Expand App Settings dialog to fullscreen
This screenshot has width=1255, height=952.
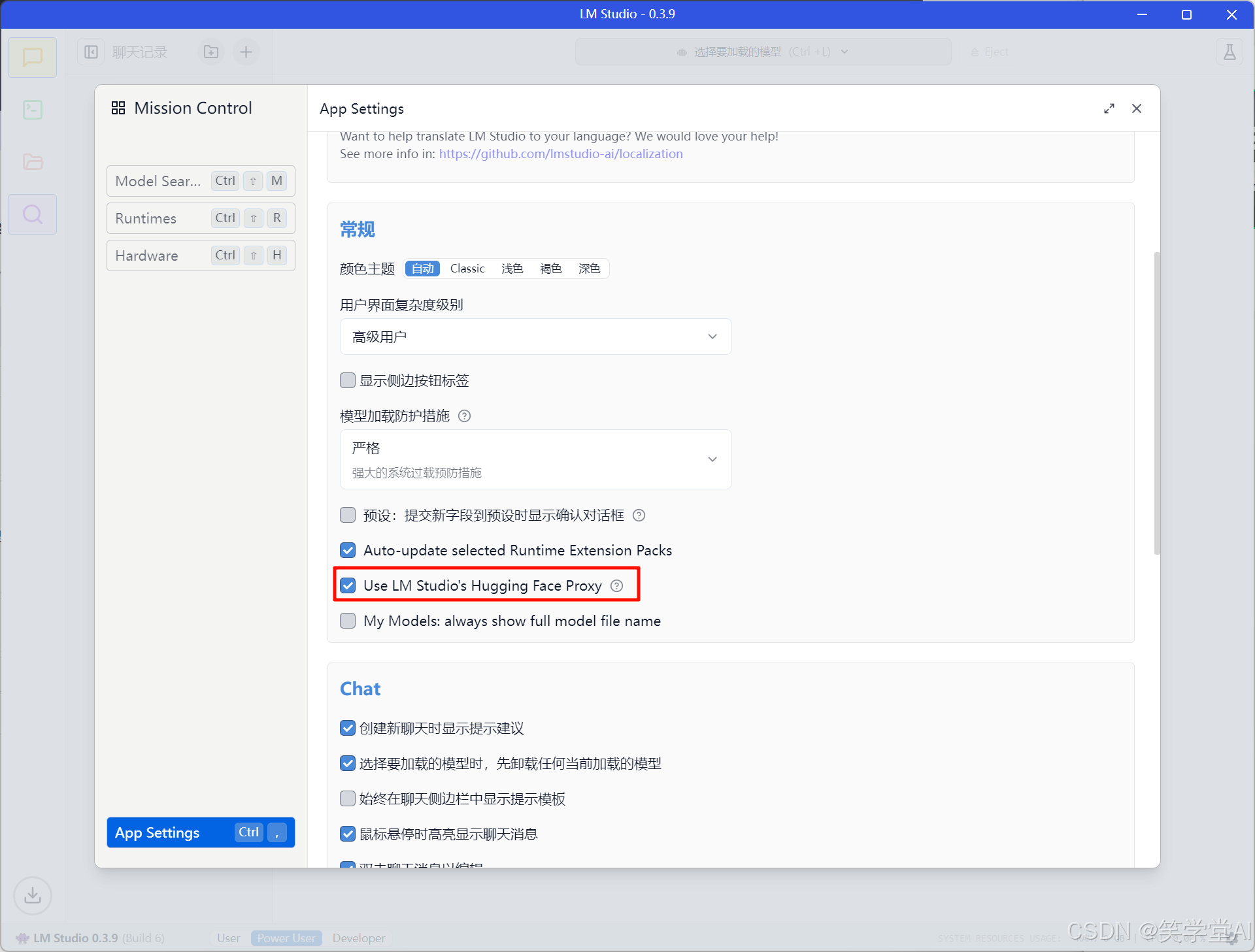(1109, 108)
